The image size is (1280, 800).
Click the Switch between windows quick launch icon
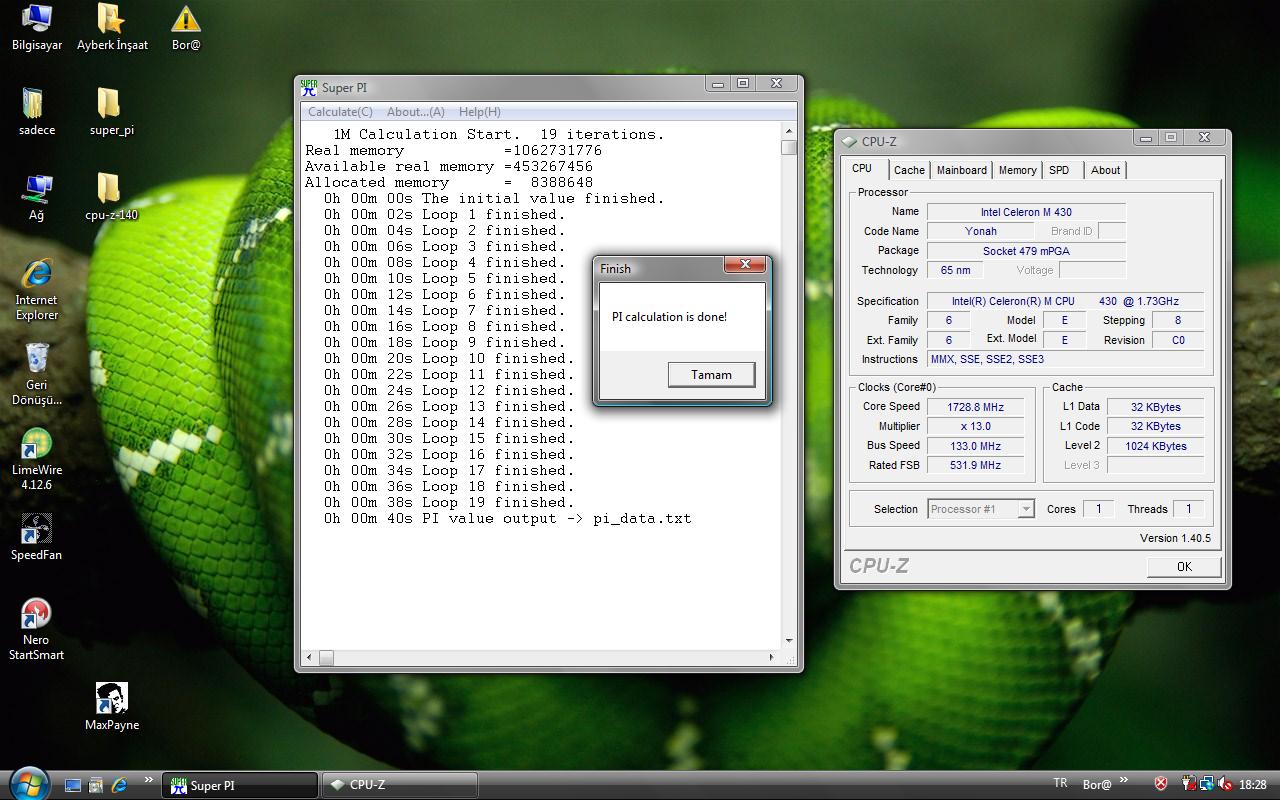coord(96,785)
